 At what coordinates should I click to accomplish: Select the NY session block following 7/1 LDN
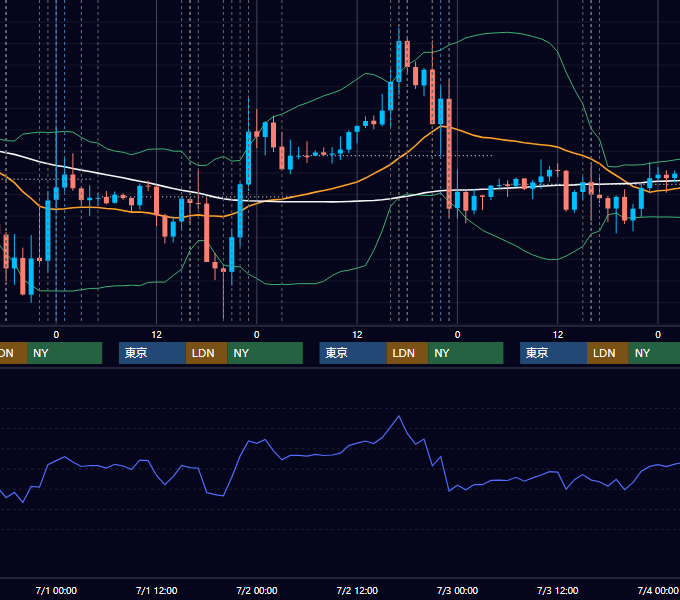265,353
